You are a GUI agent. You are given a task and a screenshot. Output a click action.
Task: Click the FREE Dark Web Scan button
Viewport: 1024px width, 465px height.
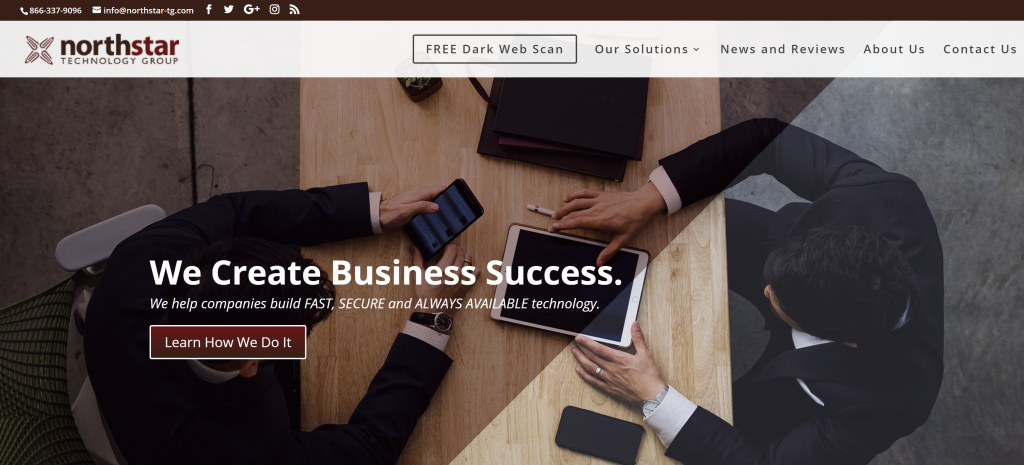point(494,49)
